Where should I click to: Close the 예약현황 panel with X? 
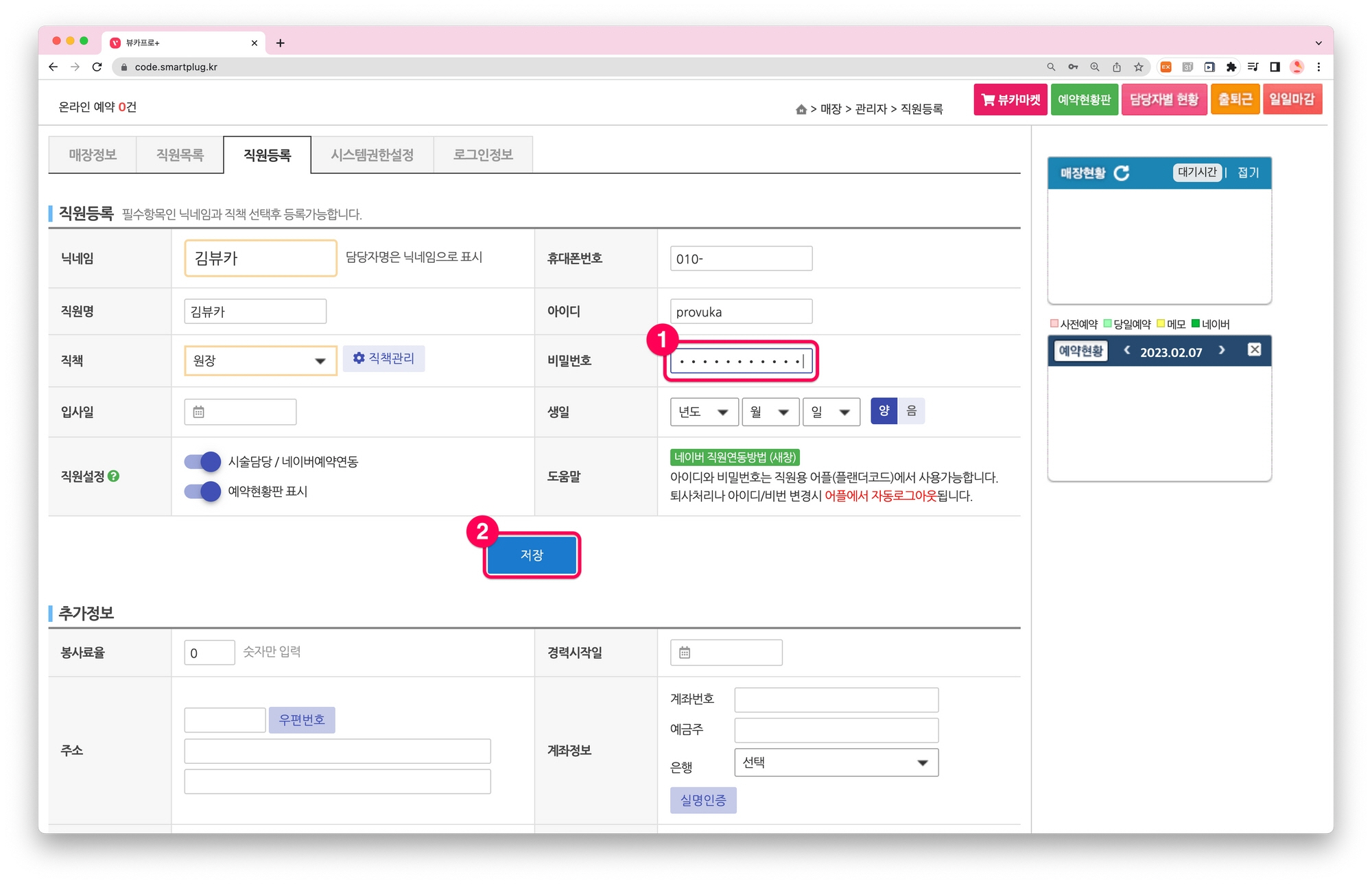pyautogui.click(x=1254, y=350)
